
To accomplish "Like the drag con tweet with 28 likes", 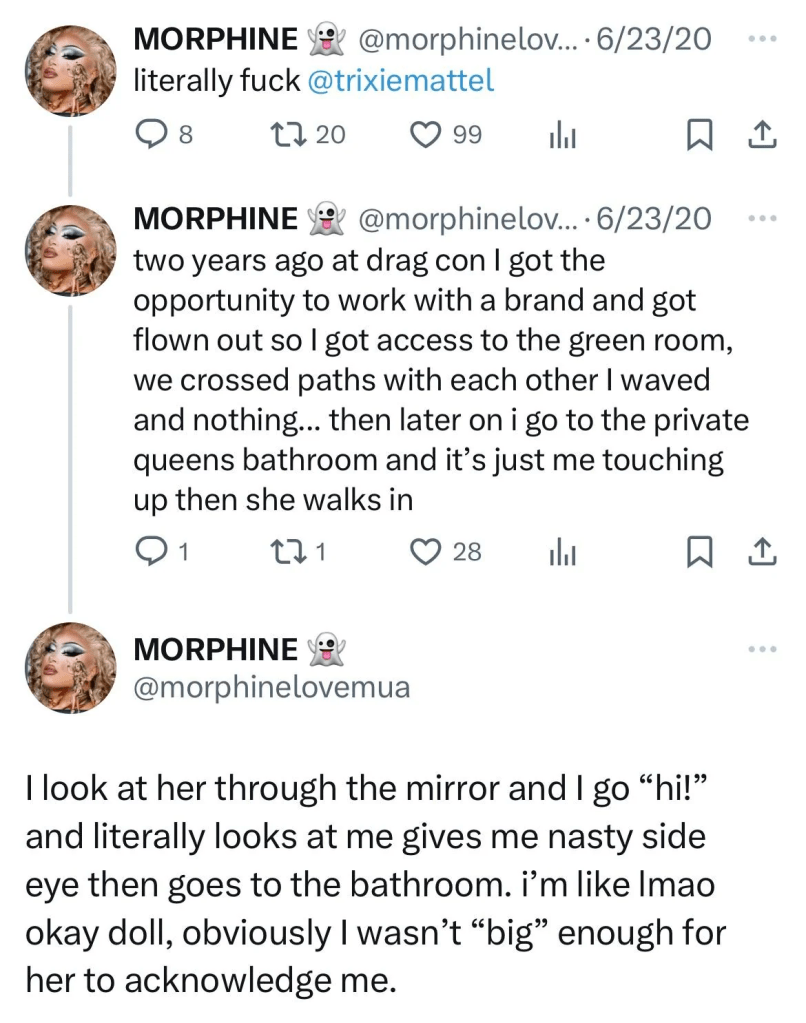I will click(x=427, y=551).
